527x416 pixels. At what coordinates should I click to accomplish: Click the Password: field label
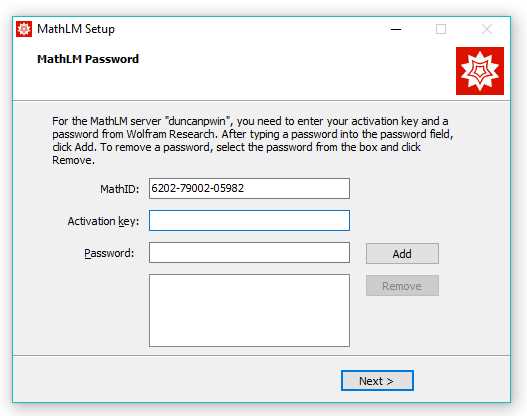point(109,253)
